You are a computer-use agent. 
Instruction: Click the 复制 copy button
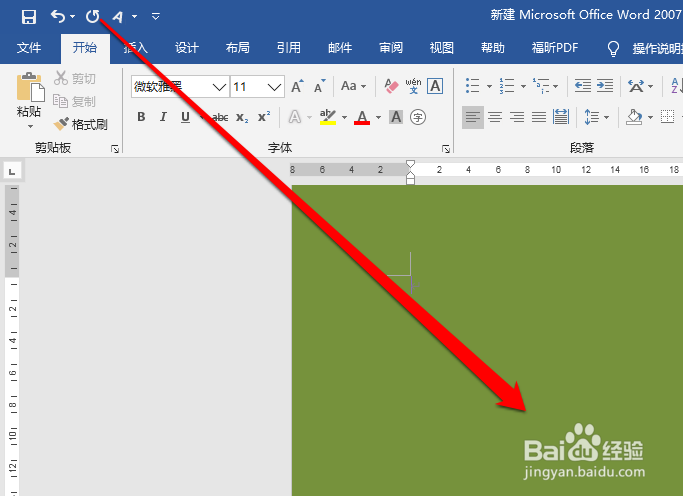(x=74, y=101)
